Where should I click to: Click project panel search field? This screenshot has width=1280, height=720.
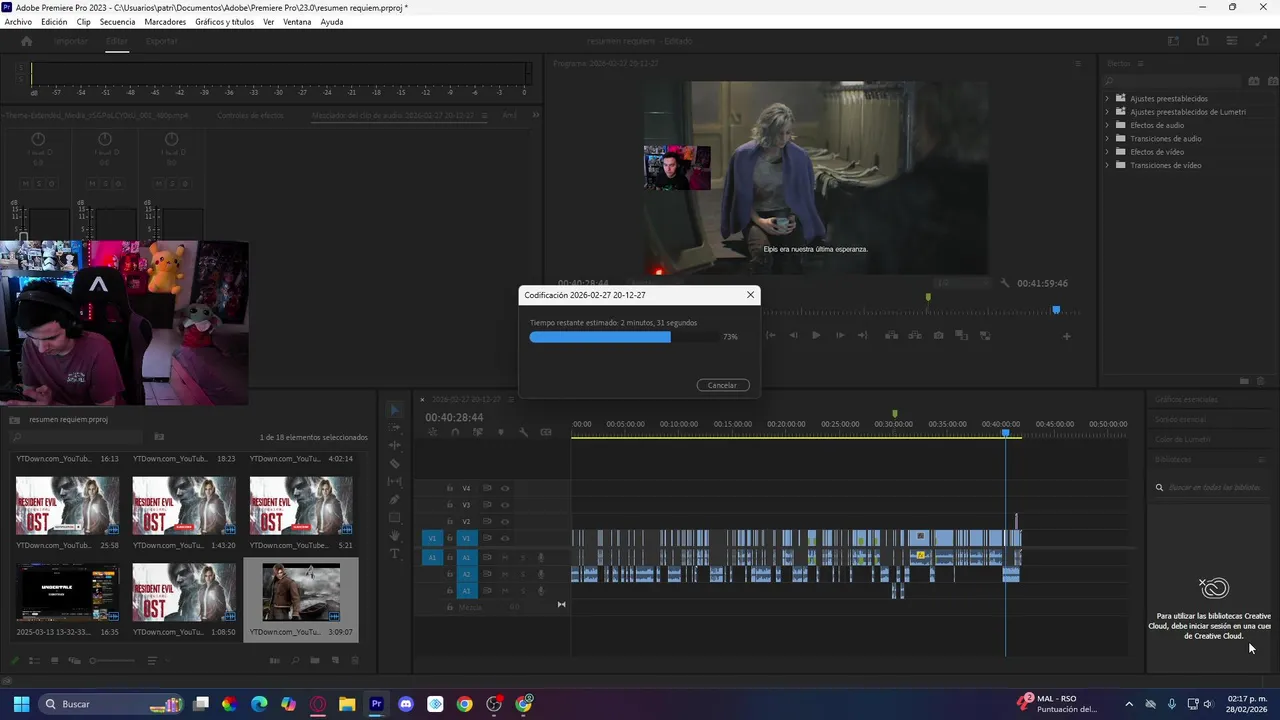click(76, 437)
